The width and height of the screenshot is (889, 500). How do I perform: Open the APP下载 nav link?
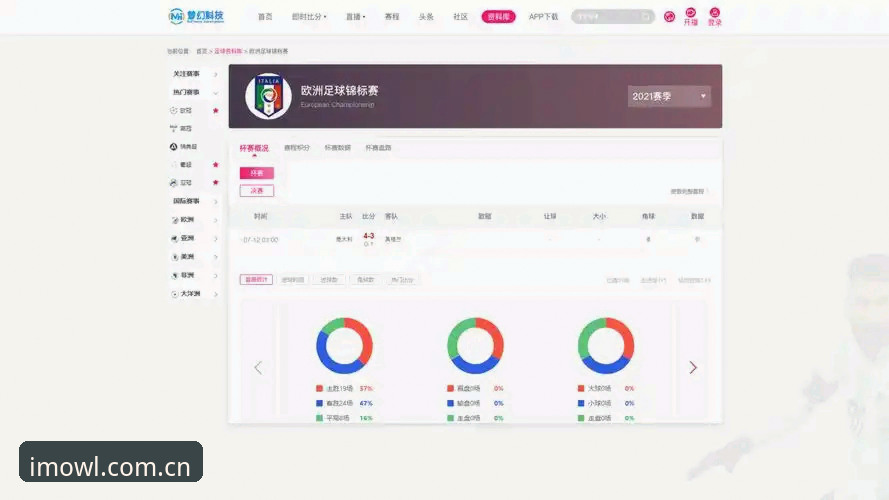543,17
